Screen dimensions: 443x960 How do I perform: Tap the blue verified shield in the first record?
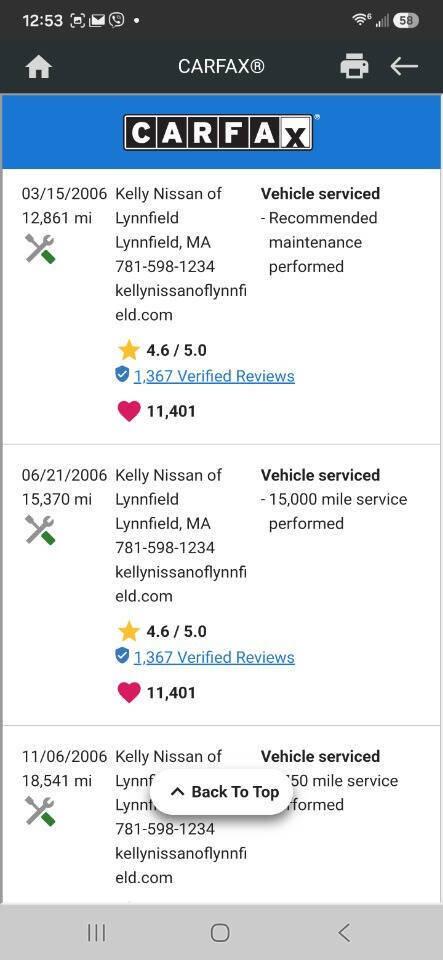click(122, 375)
